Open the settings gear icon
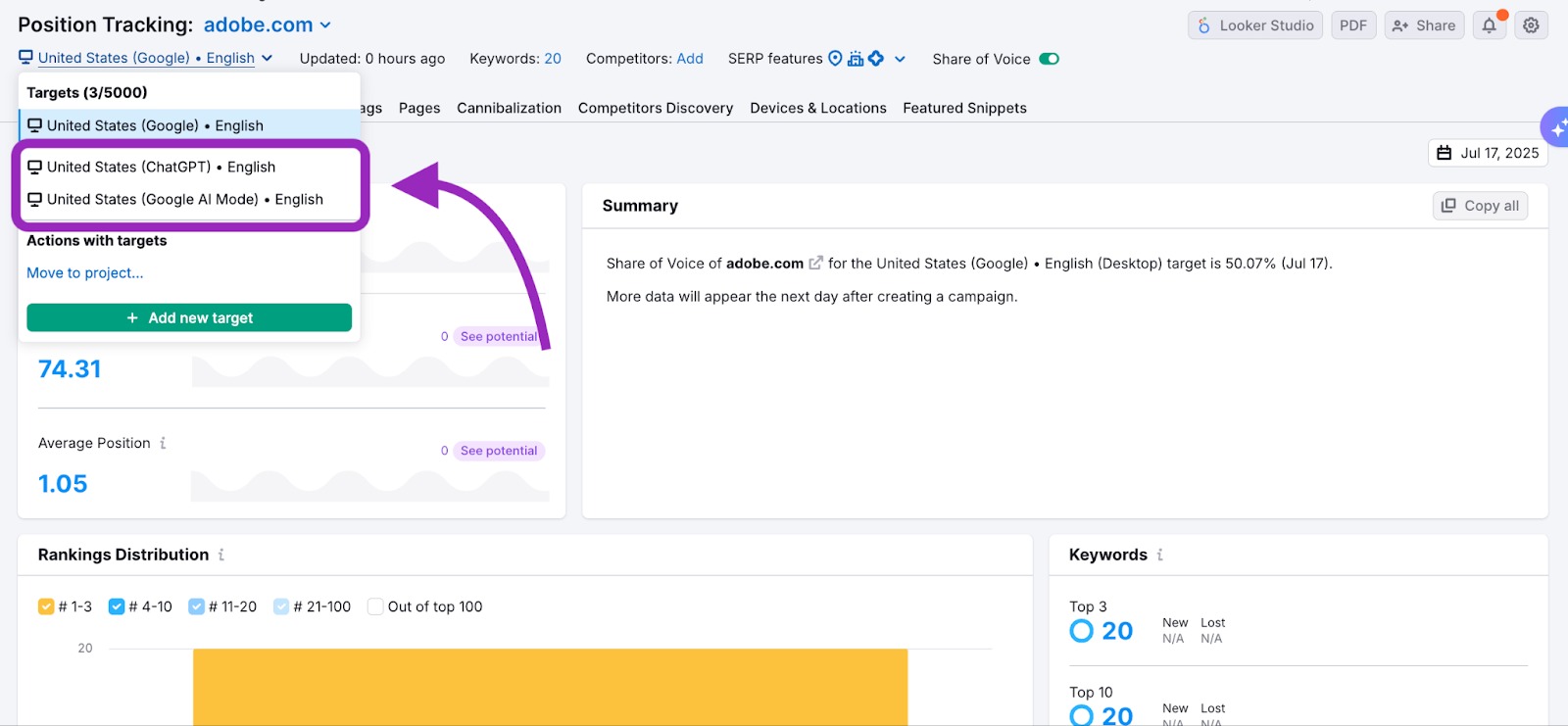This screenshot has width=1568, height=726. (x=1531, y=25)
